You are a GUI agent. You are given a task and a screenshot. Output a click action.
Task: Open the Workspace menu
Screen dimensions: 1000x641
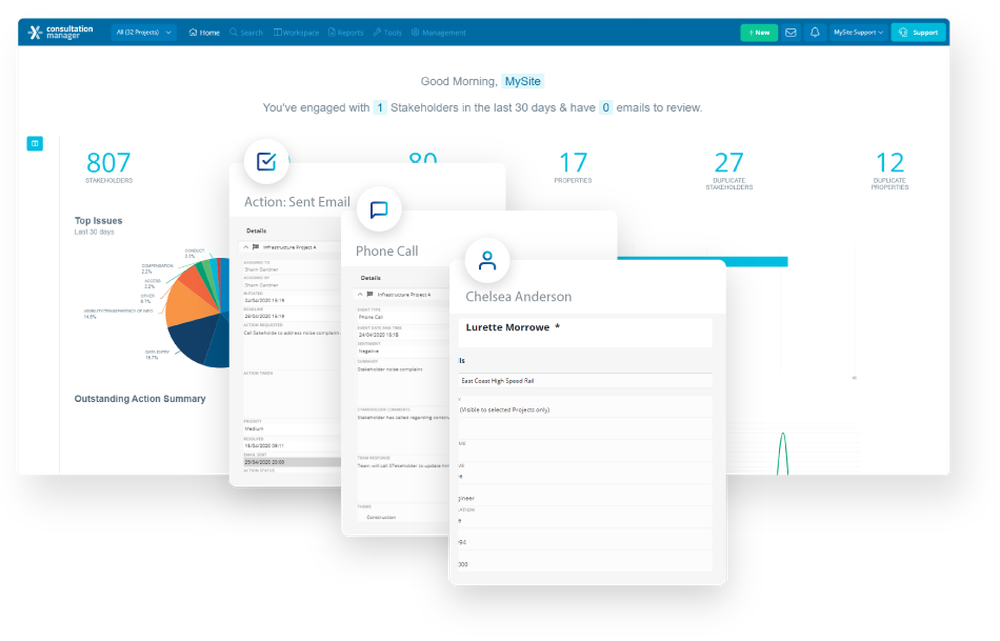(x=296, y=33)
